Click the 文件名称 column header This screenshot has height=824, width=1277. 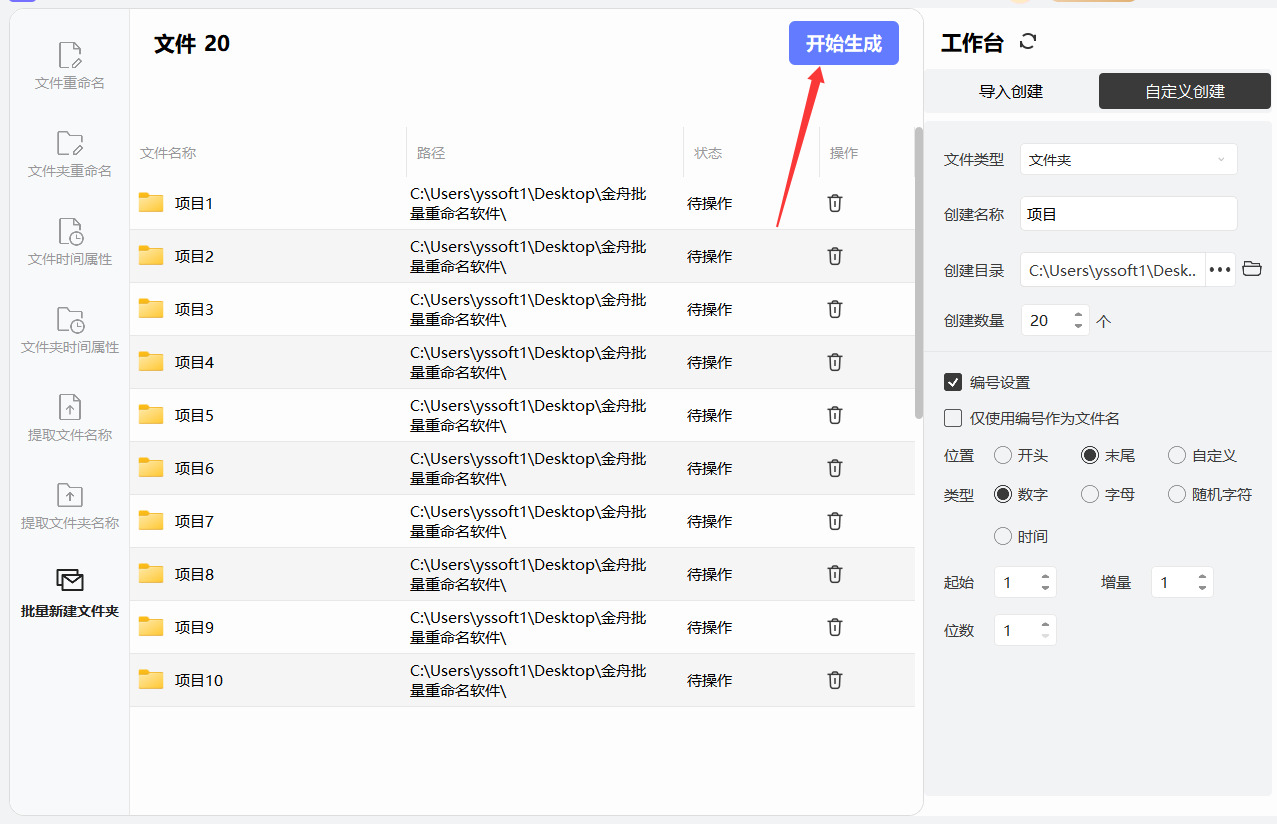pyautogui.click(x=168, y=153)
